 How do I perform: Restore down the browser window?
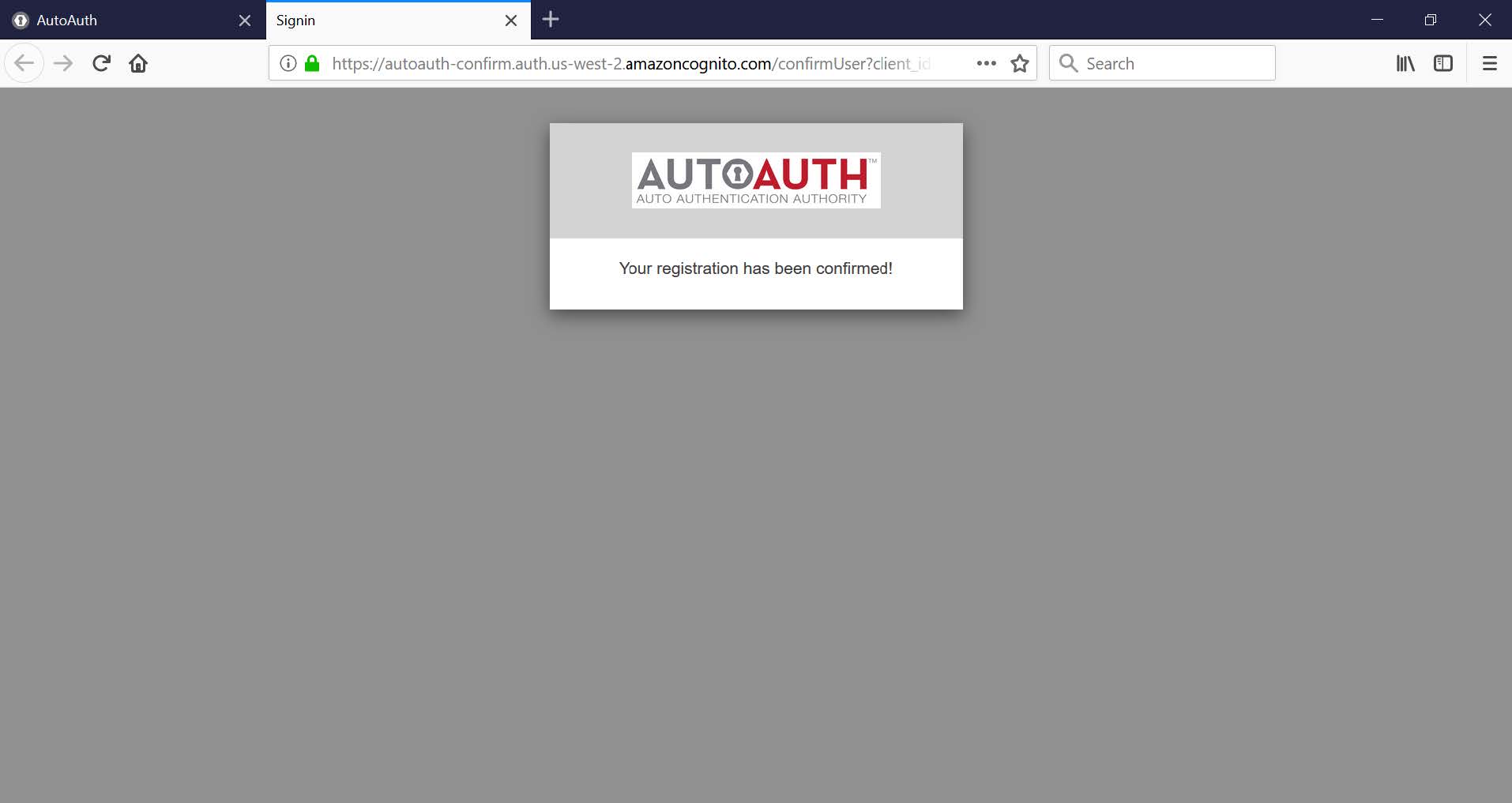[1431, 20]
